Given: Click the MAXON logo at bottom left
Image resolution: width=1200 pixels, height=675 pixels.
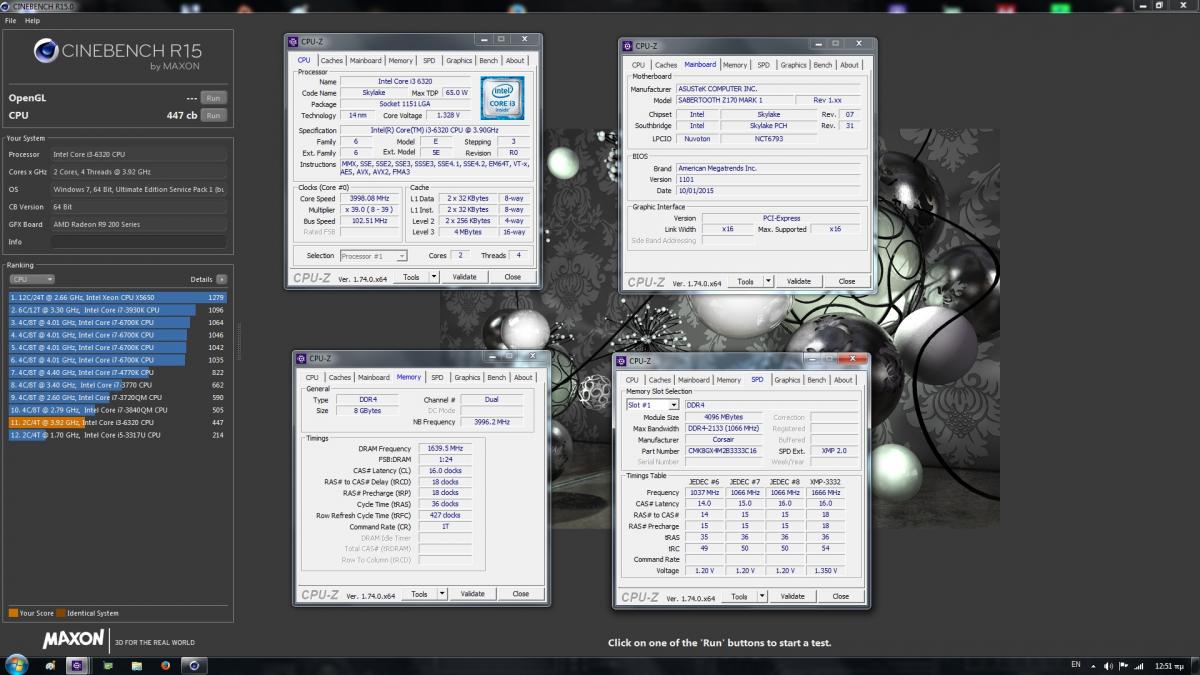Looking at the screenshot, I should (x=74, y=638).
